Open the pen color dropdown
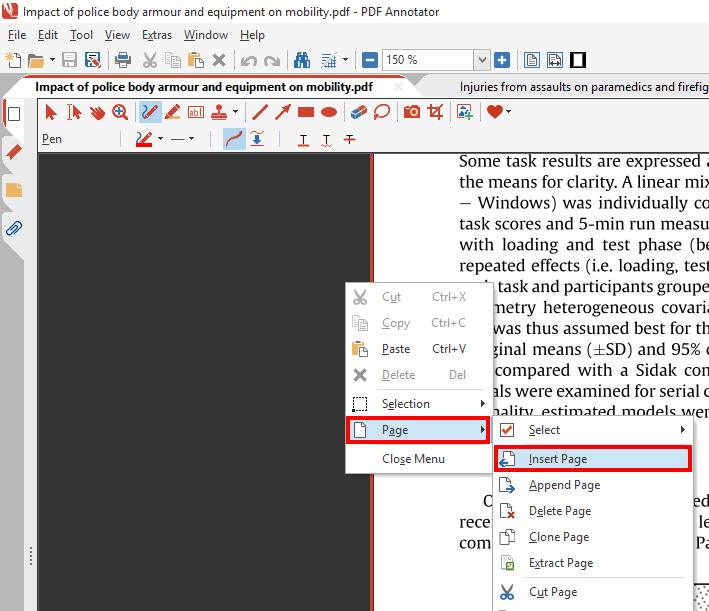The width and height of the screenshot is (709, 611). point(161,139)
